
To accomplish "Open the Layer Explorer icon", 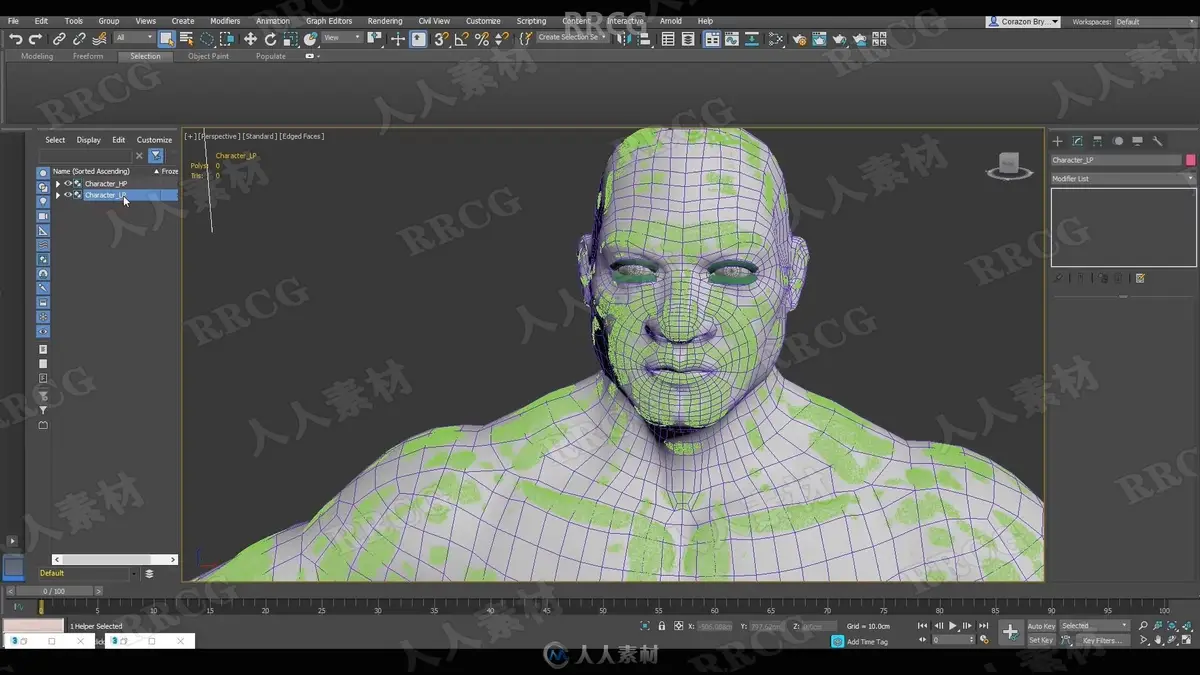I will [688, 39].
